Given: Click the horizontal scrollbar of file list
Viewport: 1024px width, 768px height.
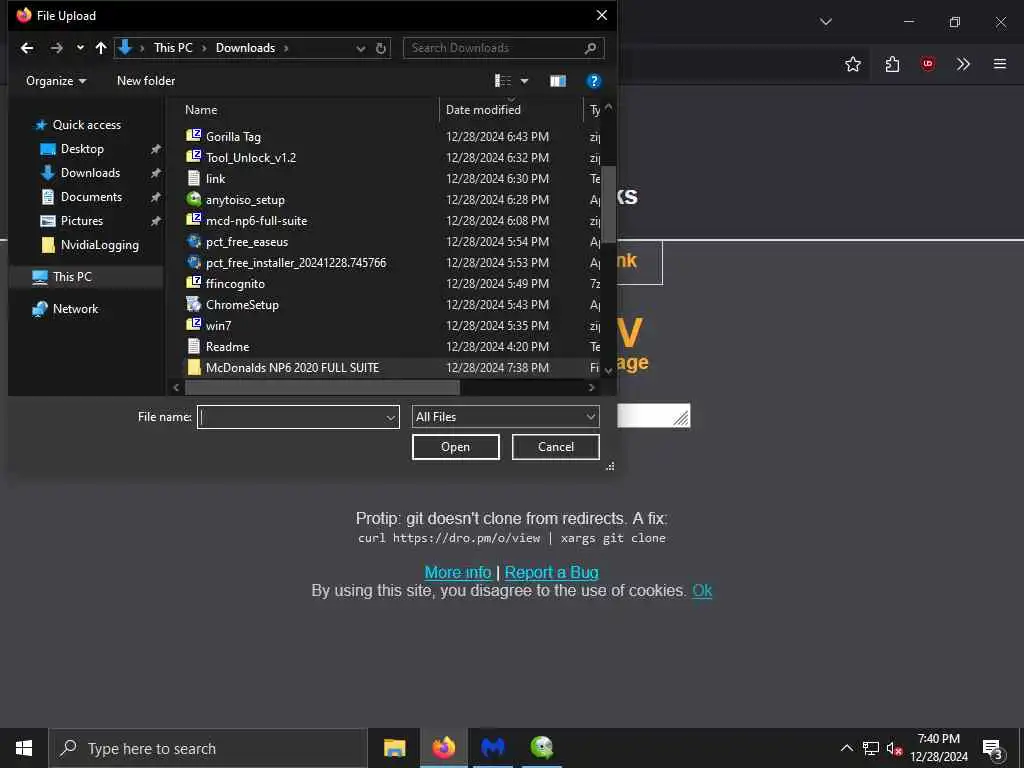Looking at the screenshot, I should (322, 388).
